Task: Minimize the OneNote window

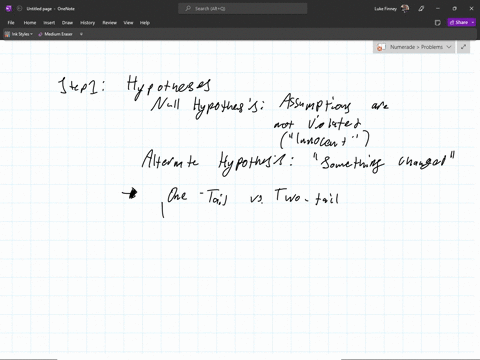Action: tap(438, 9)
